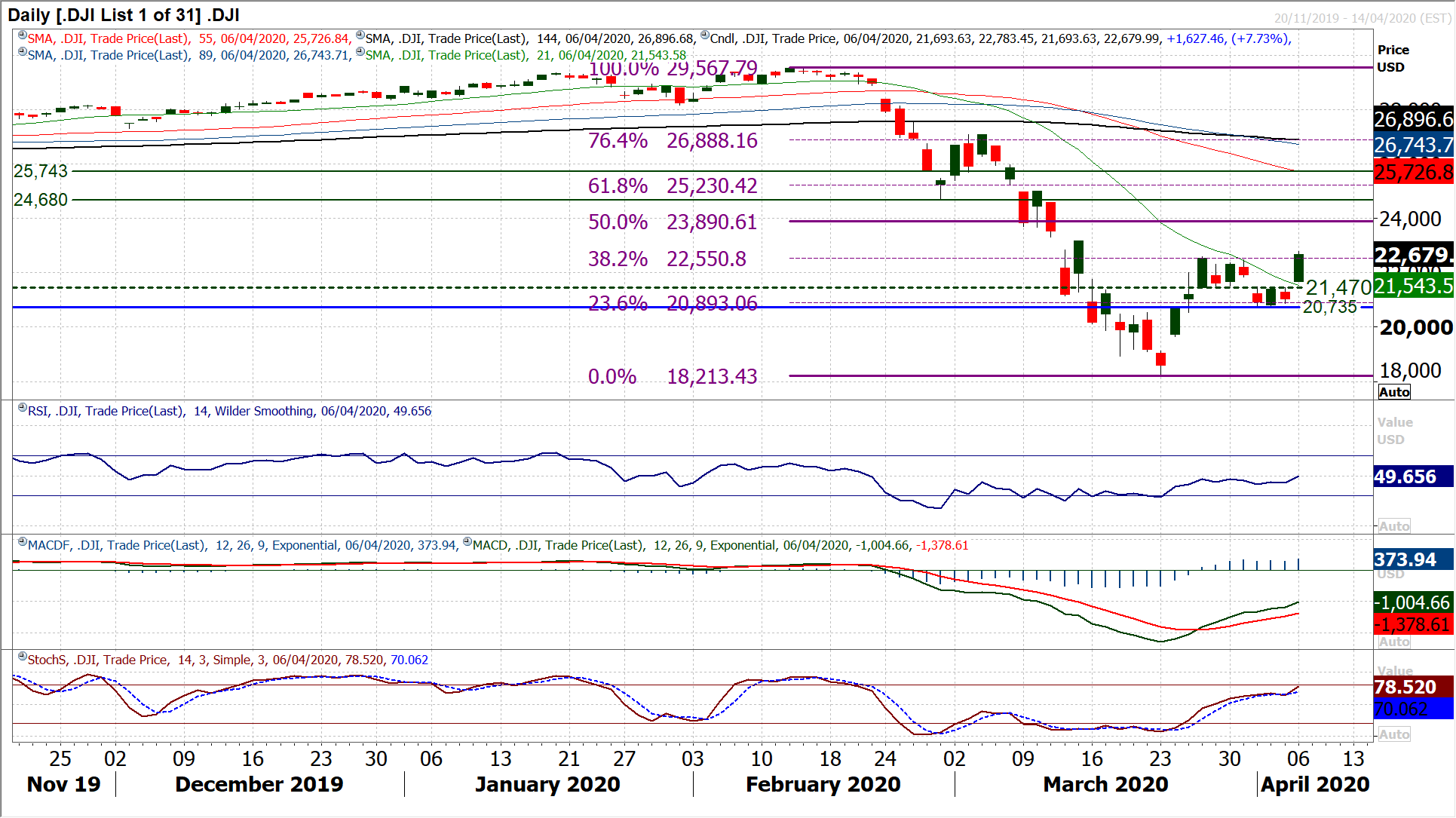The image size is (1456, 818).
Task: Click the circle icon beside the RSI legend
Action: [23, 408]
